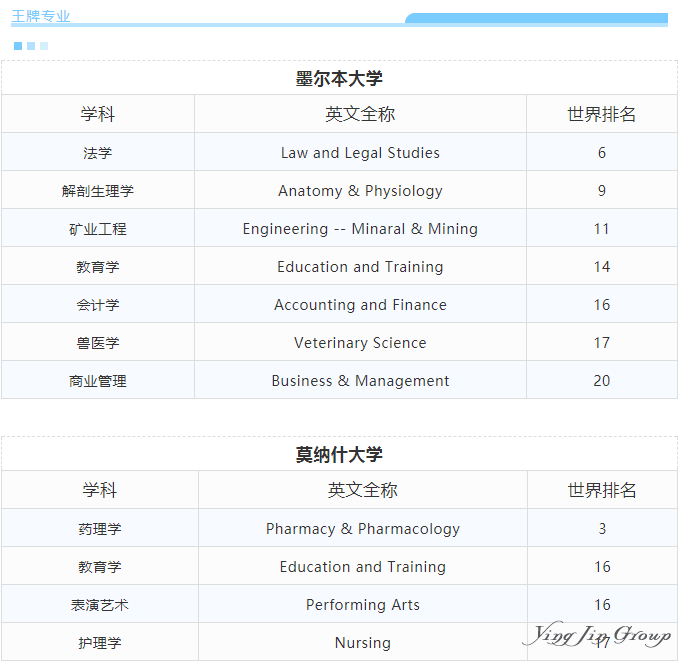Select the 矿业工程 cell

coord(98,229)
